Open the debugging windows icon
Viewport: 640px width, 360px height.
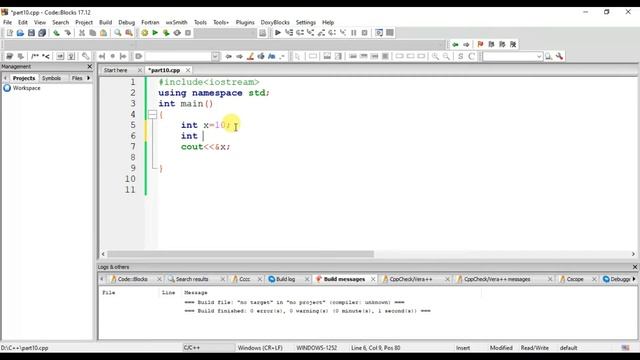pyautogui.click(x=379, y=33)
